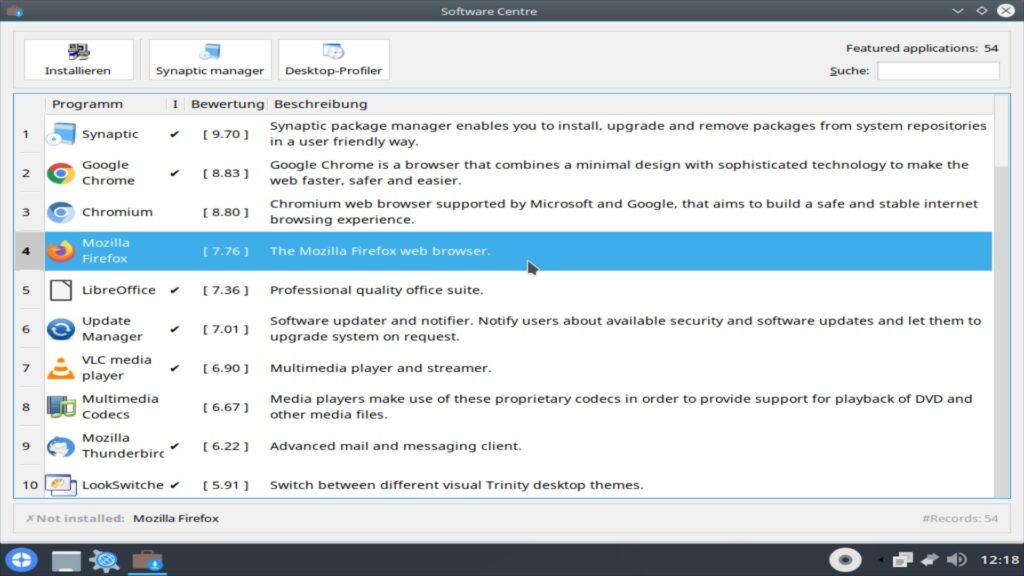Click the [ 7.76 ] rating value
Image resolution: width=1024 pixels, height=576 pixels.
pyautogui.click(x=225, y=251)
